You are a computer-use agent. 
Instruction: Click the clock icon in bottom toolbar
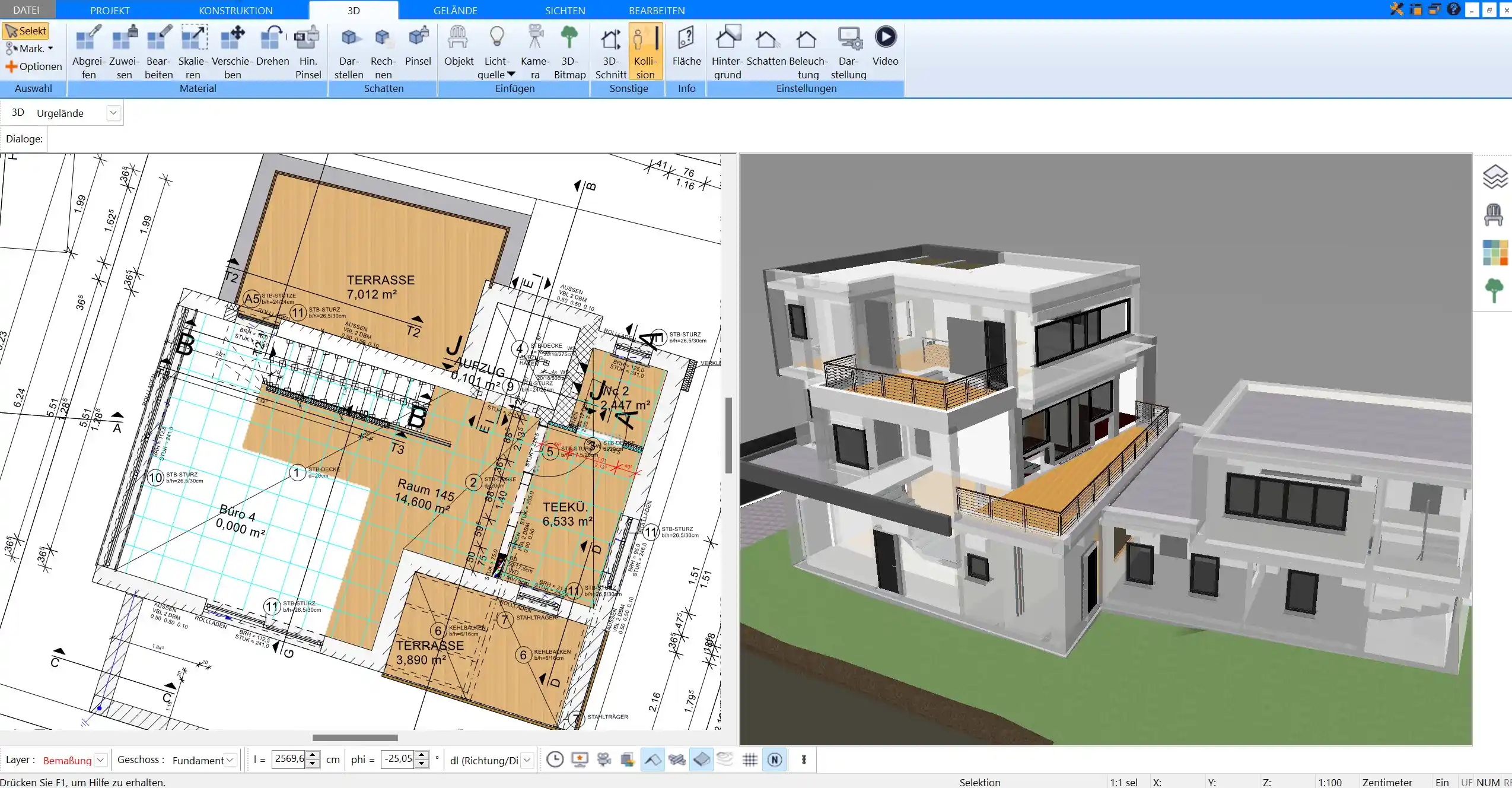click(x=555, y=760)
